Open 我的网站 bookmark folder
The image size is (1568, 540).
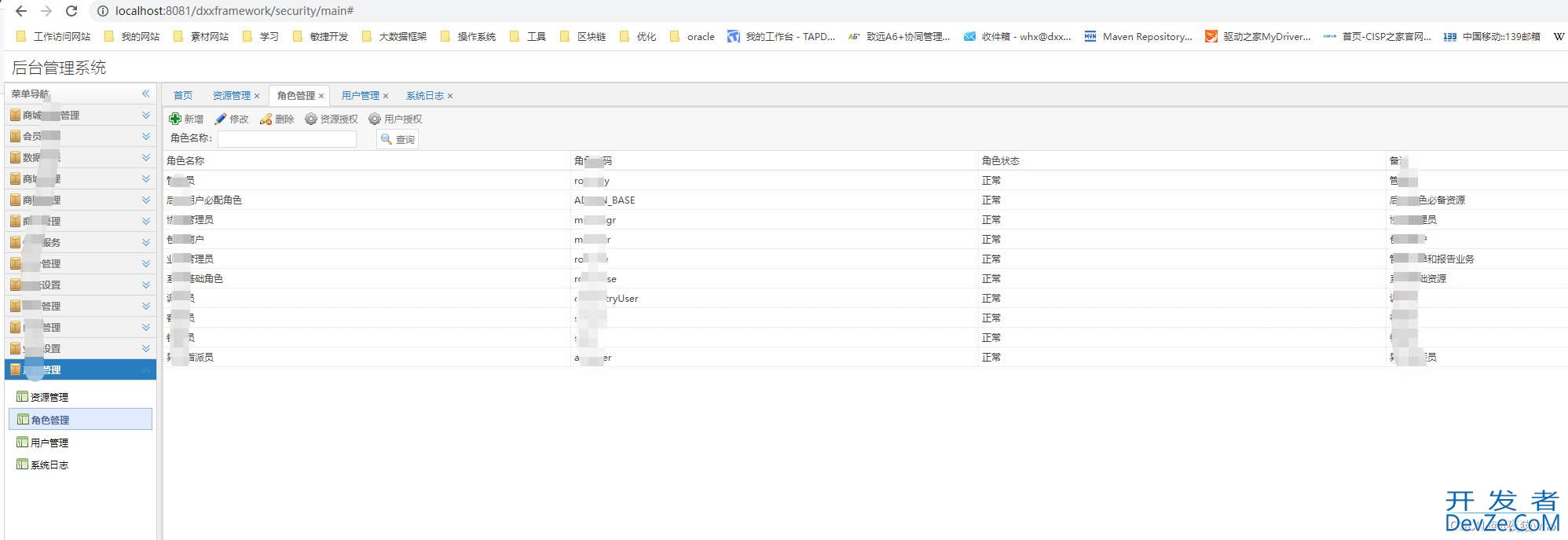click(x=132, y=36)
